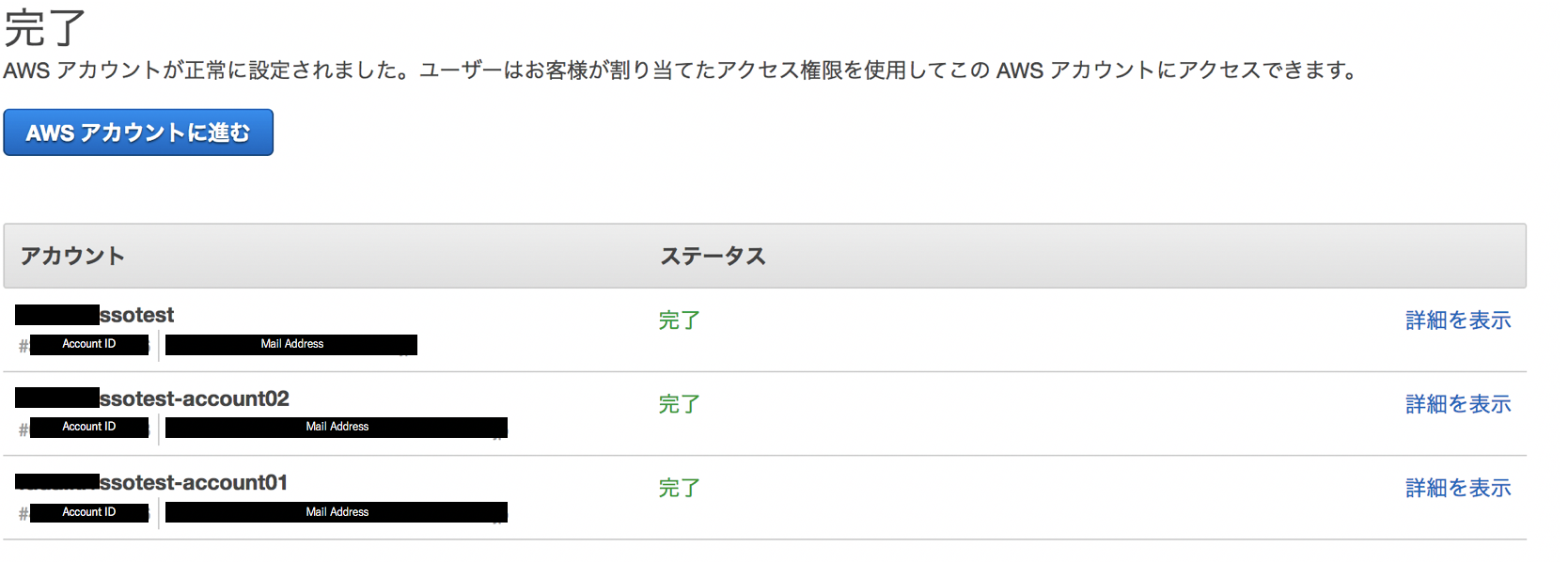Select the ssotest account name

click(136, 315)
